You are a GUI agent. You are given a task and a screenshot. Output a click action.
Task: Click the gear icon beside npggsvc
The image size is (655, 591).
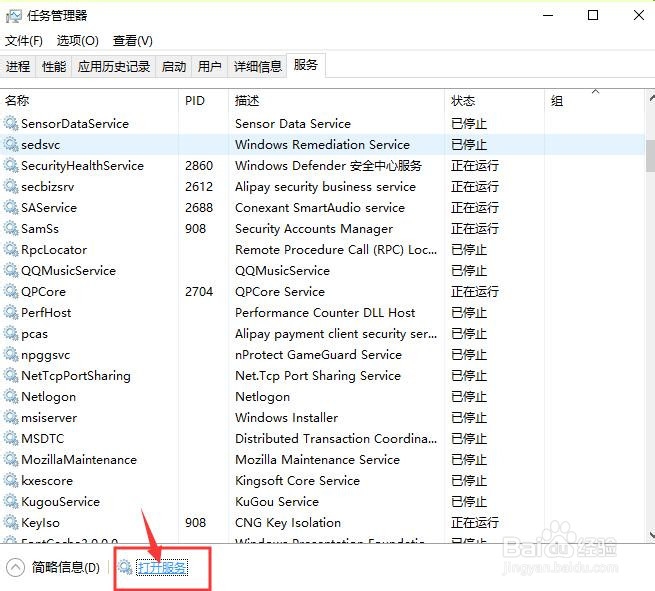tap(11, 354)
